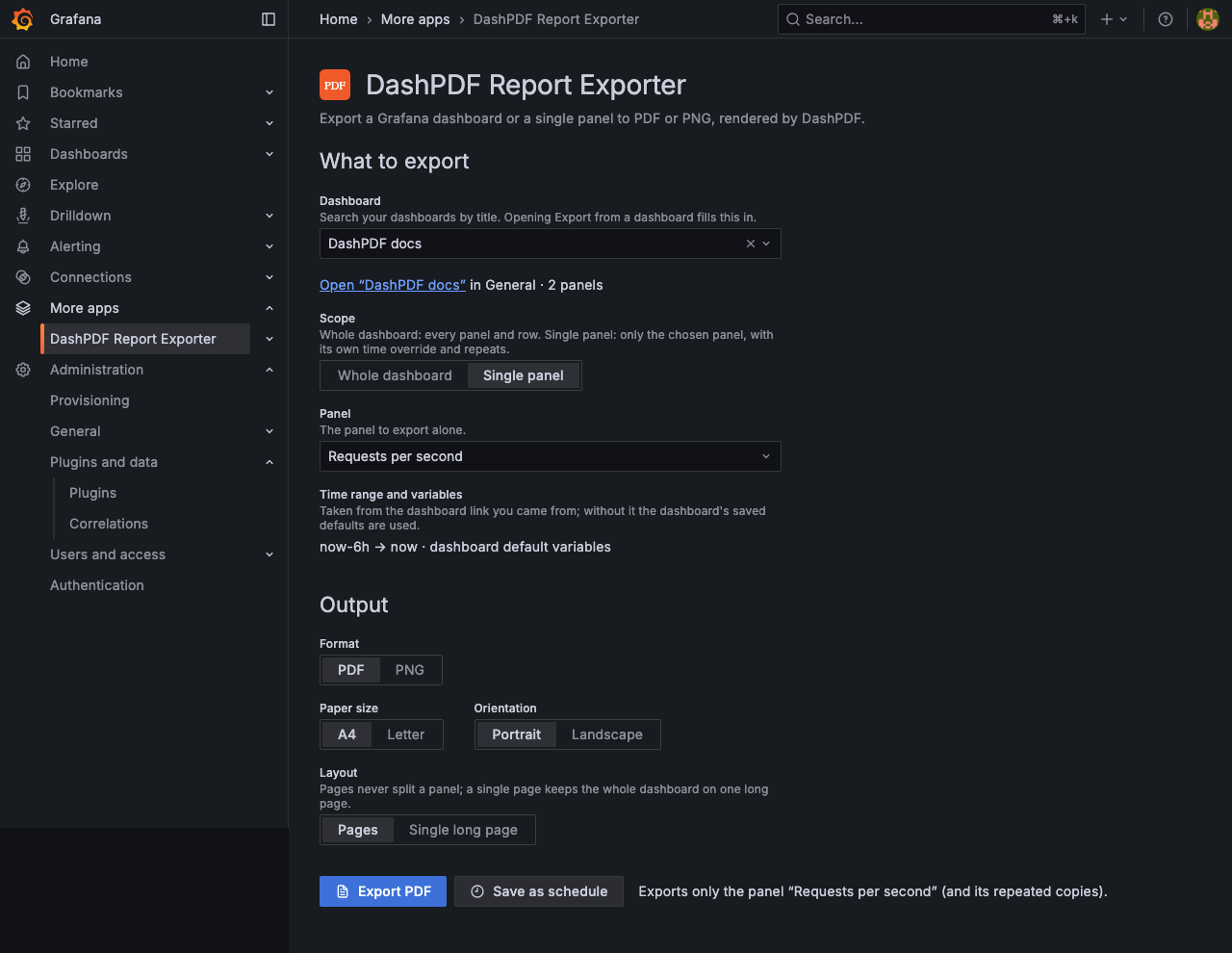Dock or undock the sidebar menu icon
Image resolution: width=1232 pixels, height=953 pixels.
[269, 19]
